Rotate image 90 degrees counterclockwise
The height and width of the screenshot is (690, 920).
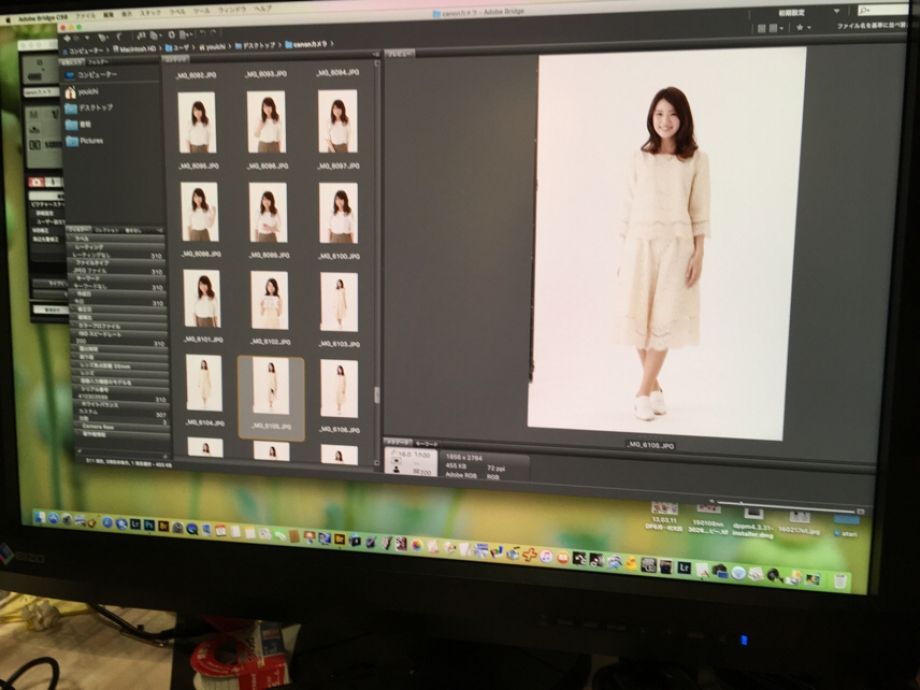(202, 34)
